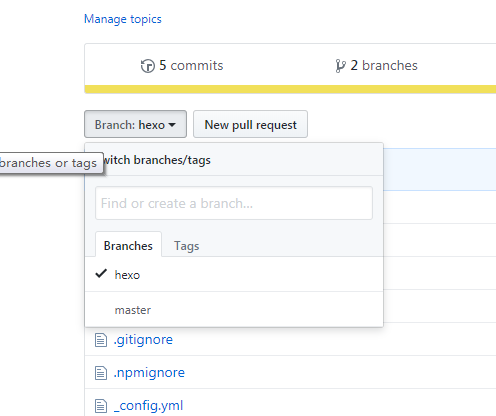496x416 pixels.
Task: Open the Manage topics link
Action: [123, 19]
